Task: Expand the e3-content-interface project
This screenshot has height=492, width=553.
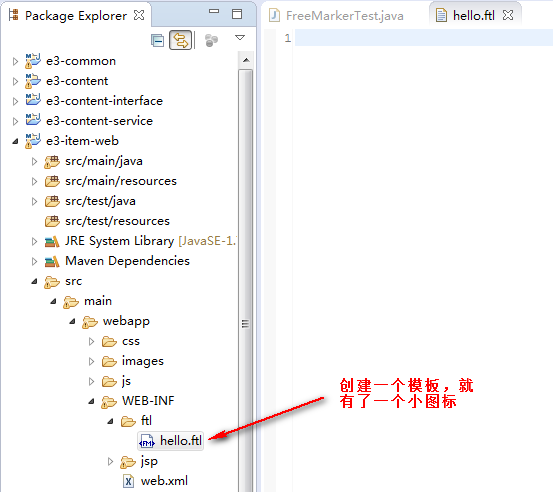Action: pyautogui.click(x=15, y=102)
